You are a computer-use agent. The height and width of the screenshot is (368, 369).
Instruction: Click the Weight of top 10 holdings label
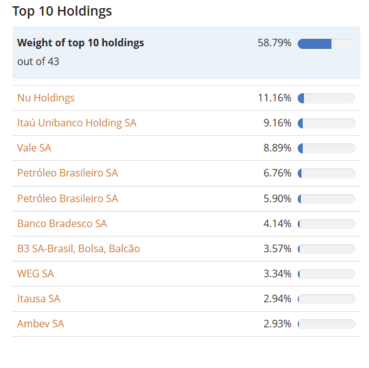click(x=80, y=43)
